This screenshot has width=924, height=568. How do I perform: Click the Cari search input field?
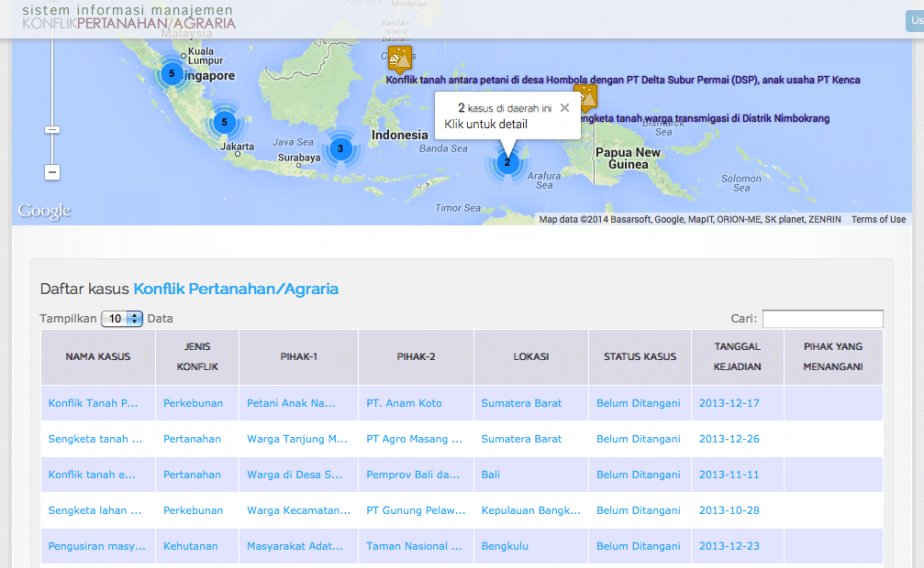click(x=823, y=319)
